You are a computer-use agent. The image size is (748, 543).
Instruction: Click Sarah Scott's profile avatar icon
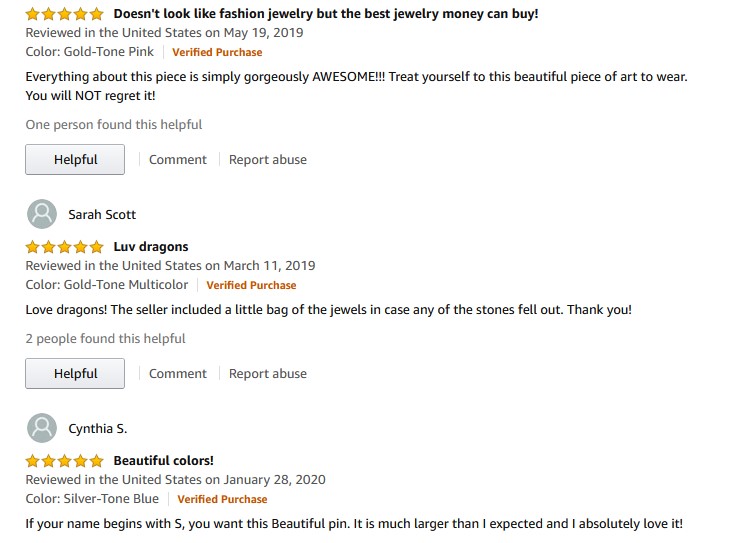pyautogui.click(x=42, y=214)
